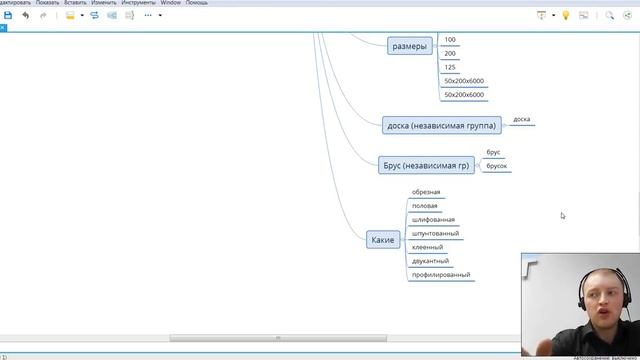Collapse the размеры branch

pyautogui.click(x=436, y=46)
